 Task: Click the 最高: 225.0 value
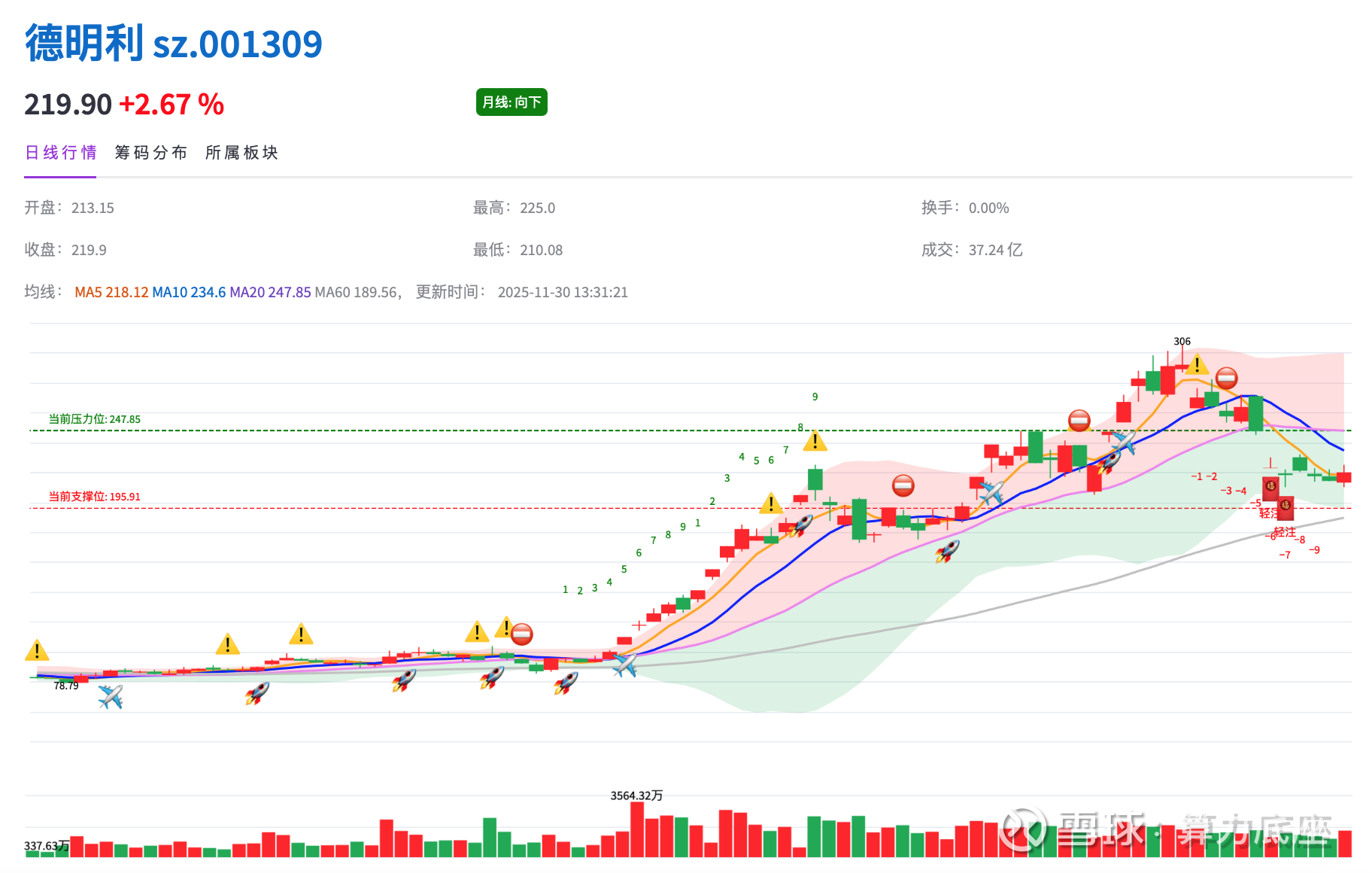click(x=514, y=208)
